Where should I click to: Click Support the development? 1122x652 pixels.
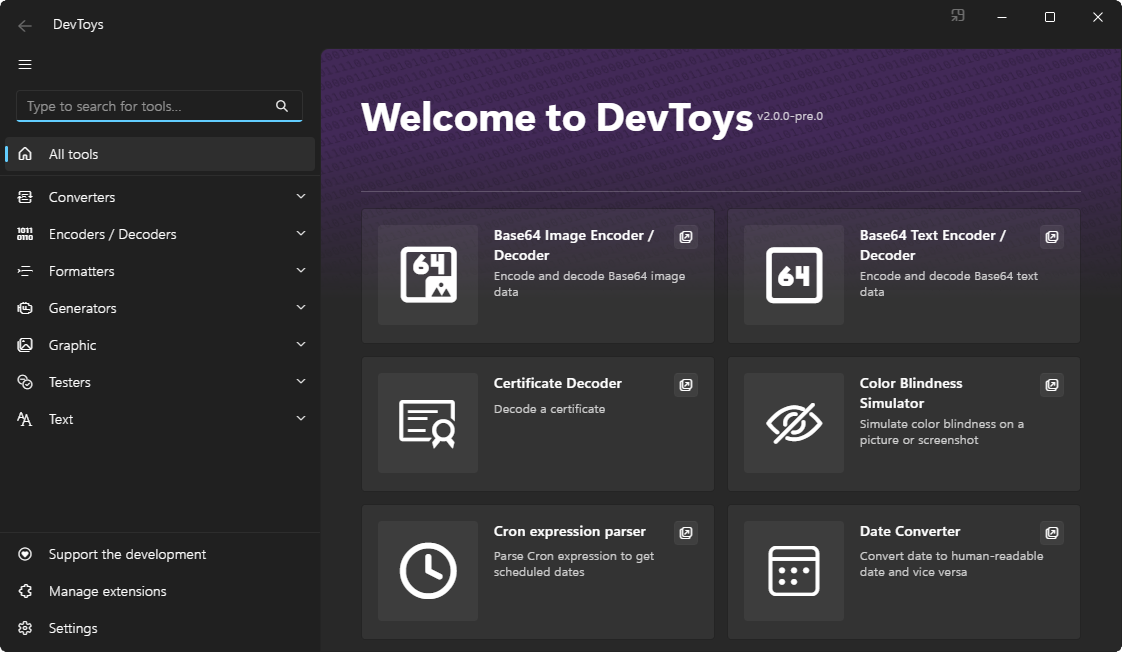pos(127,553)
